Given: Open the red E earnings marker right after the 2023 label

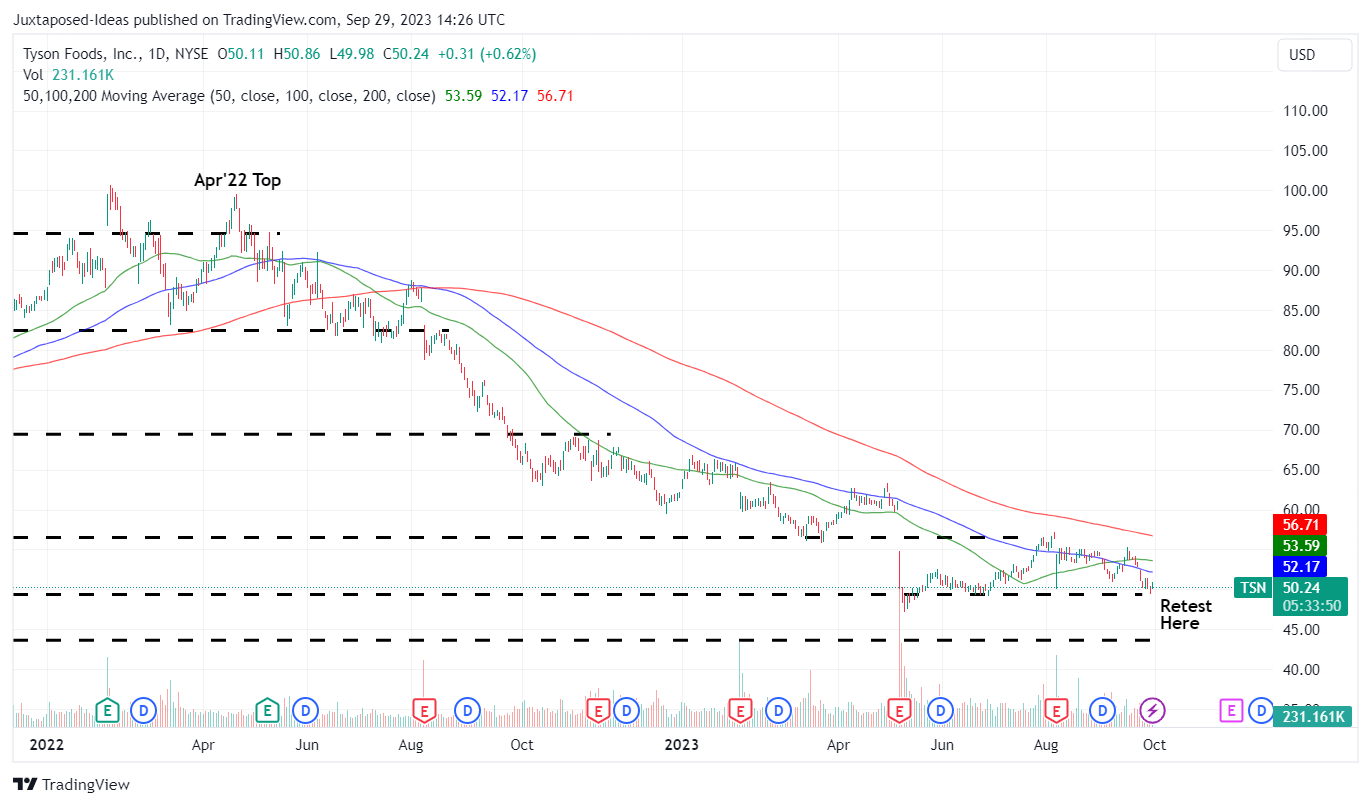Looking at the screenshot, I should [740, 710].
